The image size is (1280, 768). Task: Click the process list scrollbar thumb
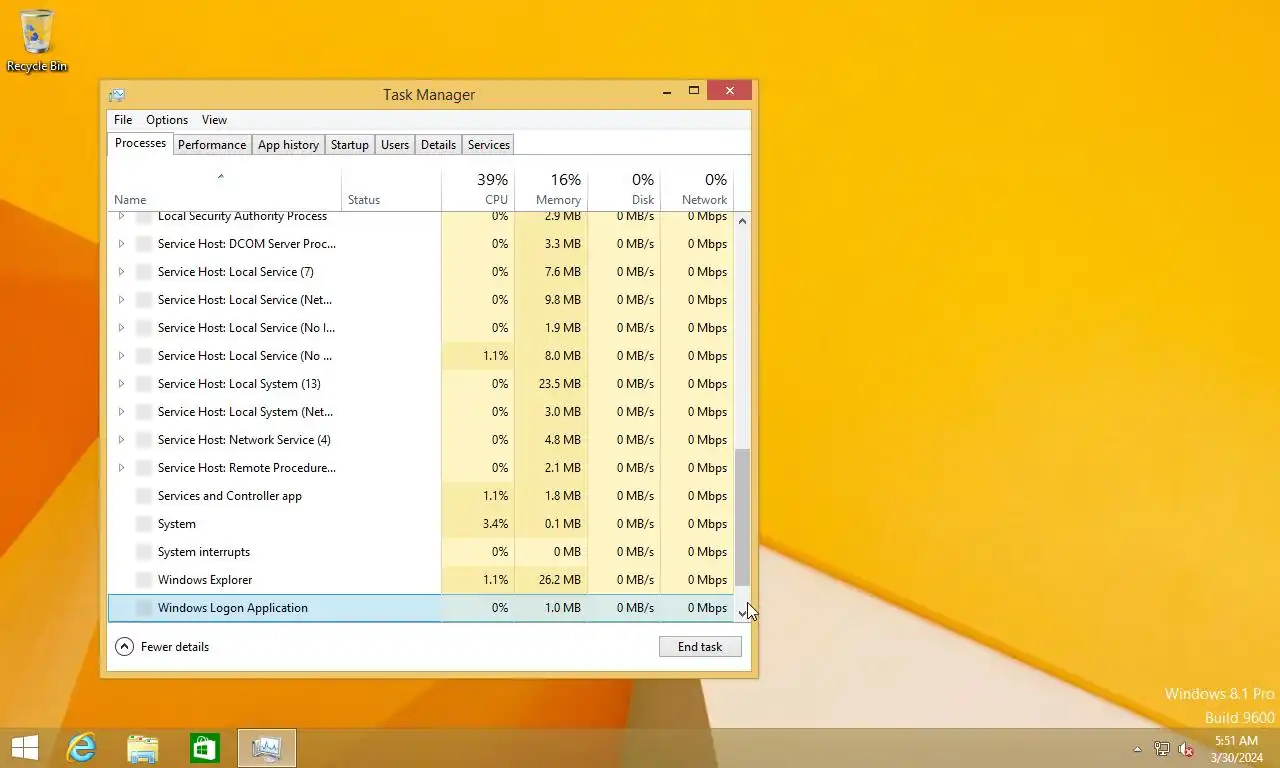[742, 518]
